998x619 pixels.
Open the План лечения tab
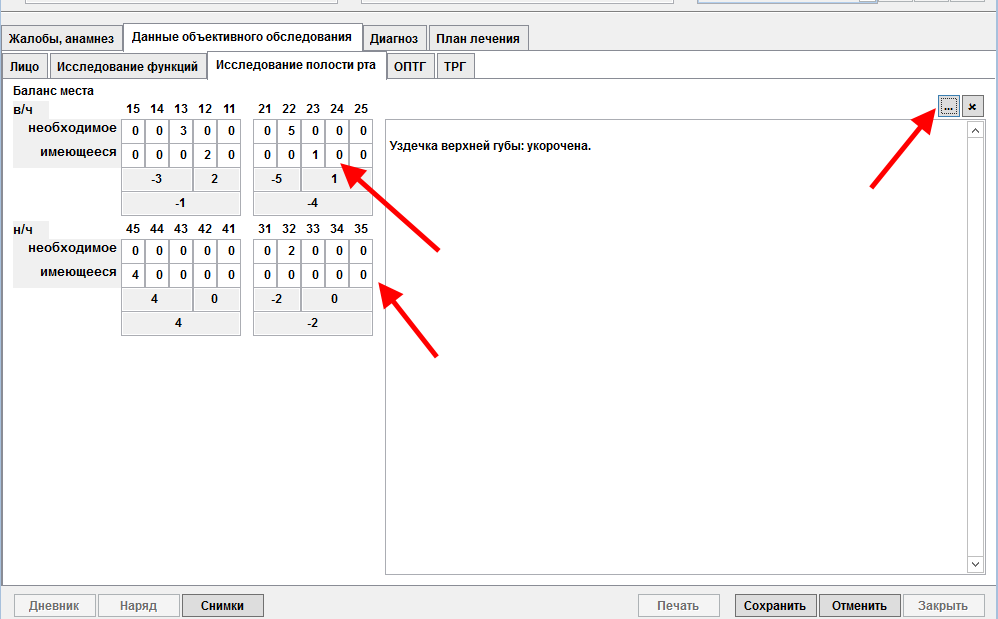tap(478, 39)
